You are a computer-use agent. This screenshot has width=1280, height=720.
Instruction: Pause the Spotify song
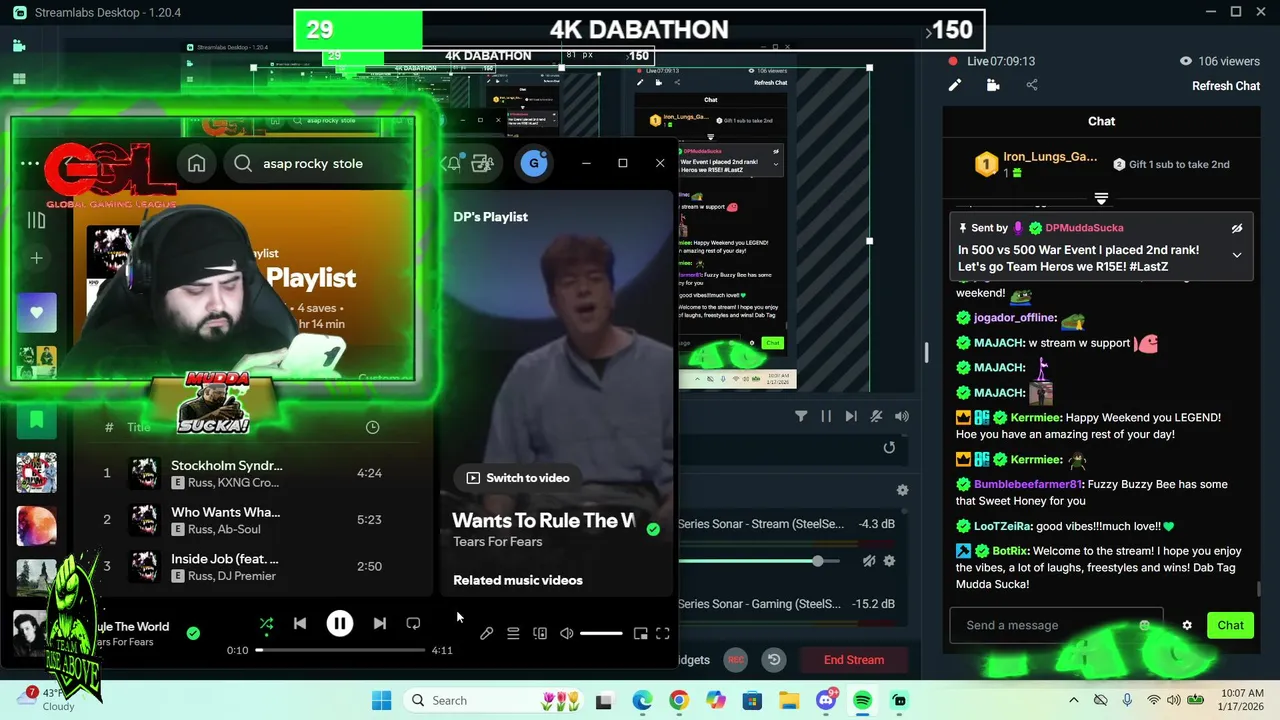coord(340,623)
